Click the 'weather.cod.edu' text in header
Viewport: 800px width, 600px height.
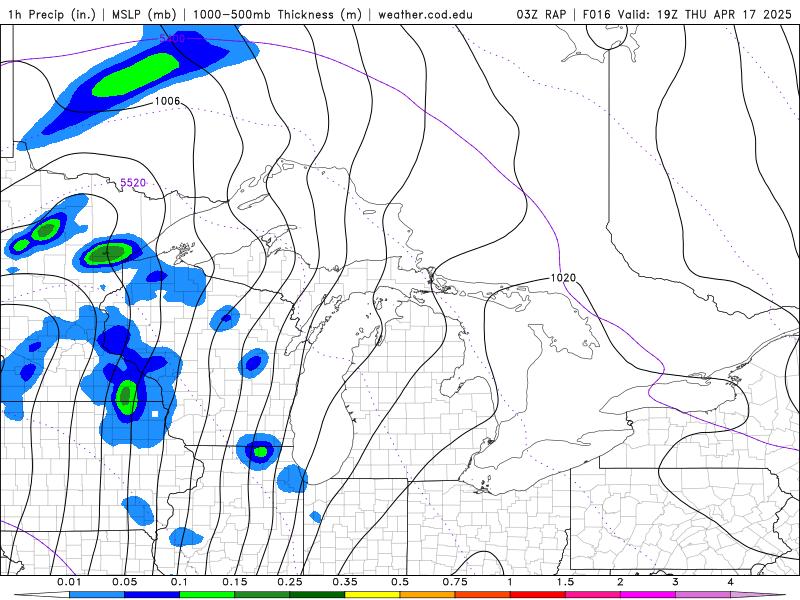coord(425,14)
